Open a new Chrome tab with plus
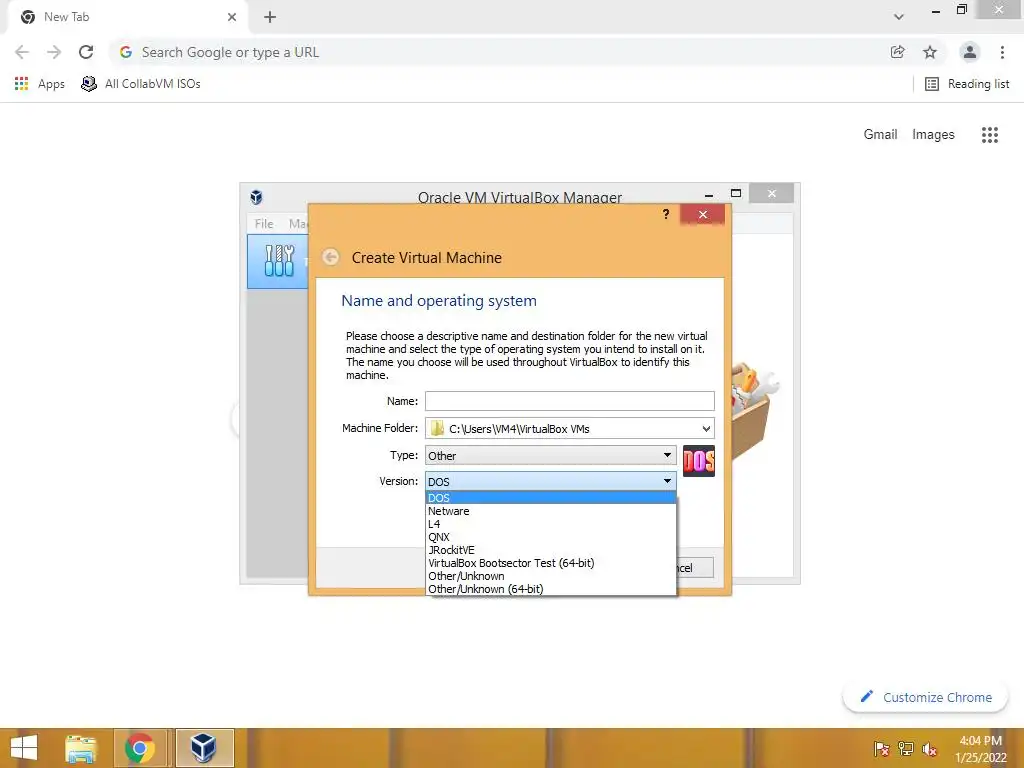The image size is (1024, 768). coord(270,17)
